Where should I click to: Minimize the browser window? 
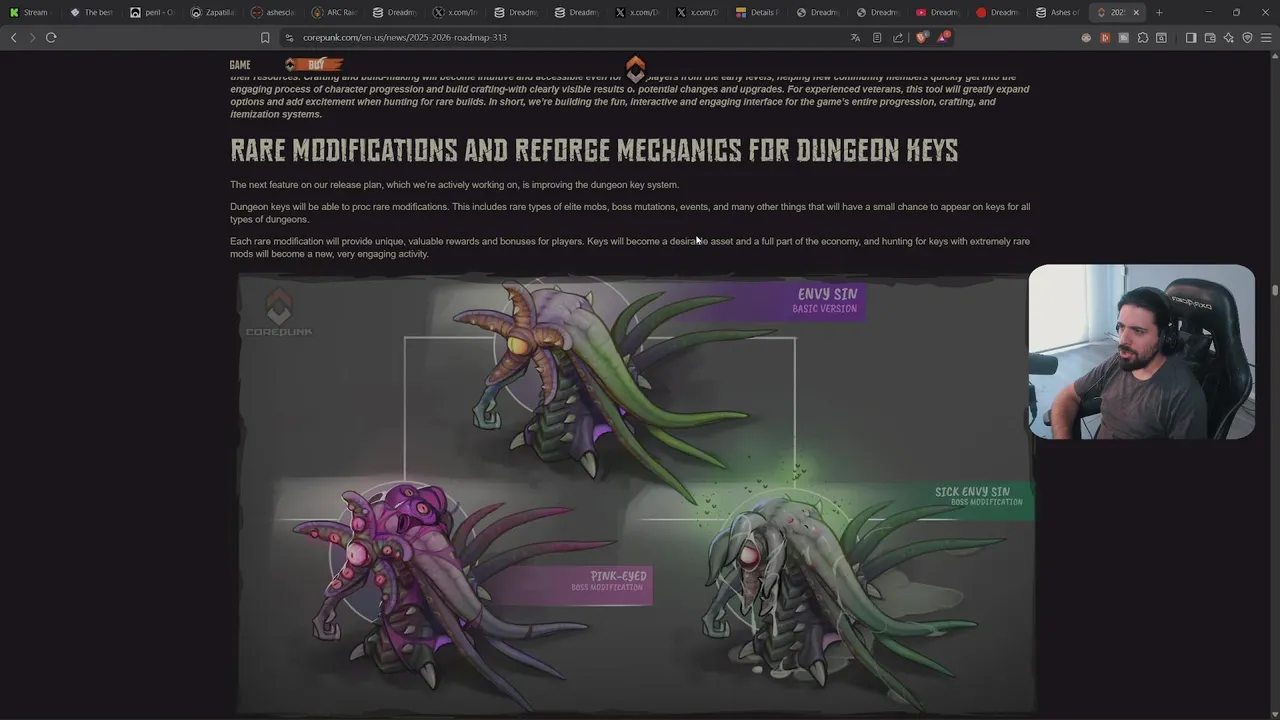pos(1208,12)
